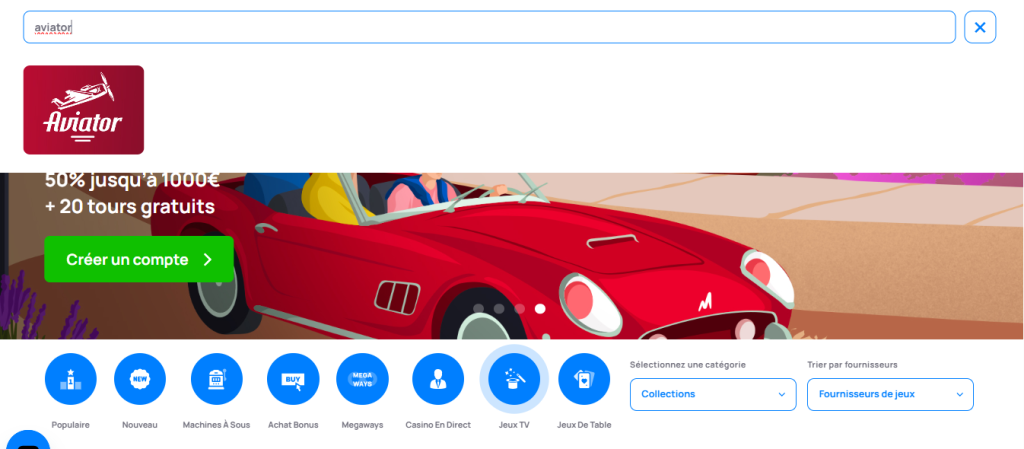The image size is (1024, 449).
Task: Click the Jeux De Table label
Action: click(584, 425)
